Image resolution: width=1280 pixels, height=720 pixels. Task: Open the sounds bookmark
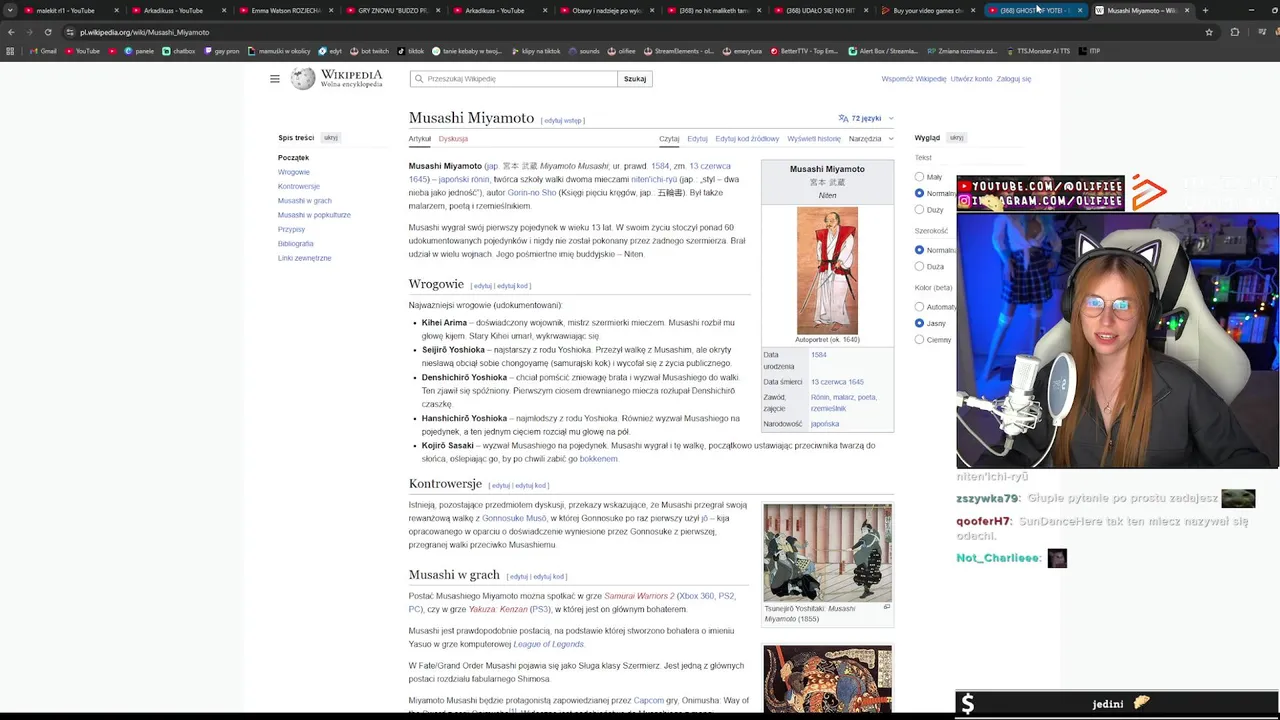pos(584,51)
